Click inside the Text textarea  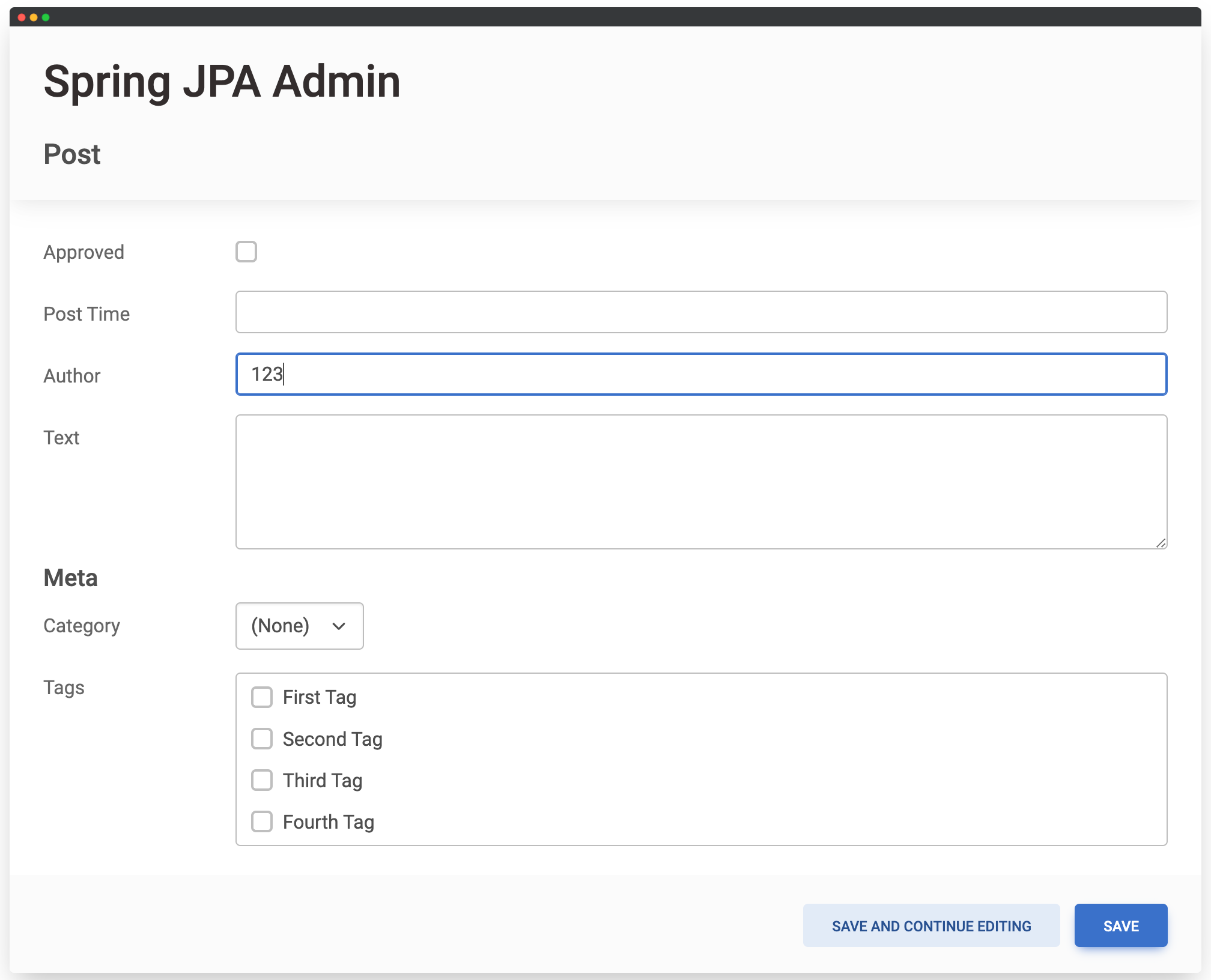(701, 482)
